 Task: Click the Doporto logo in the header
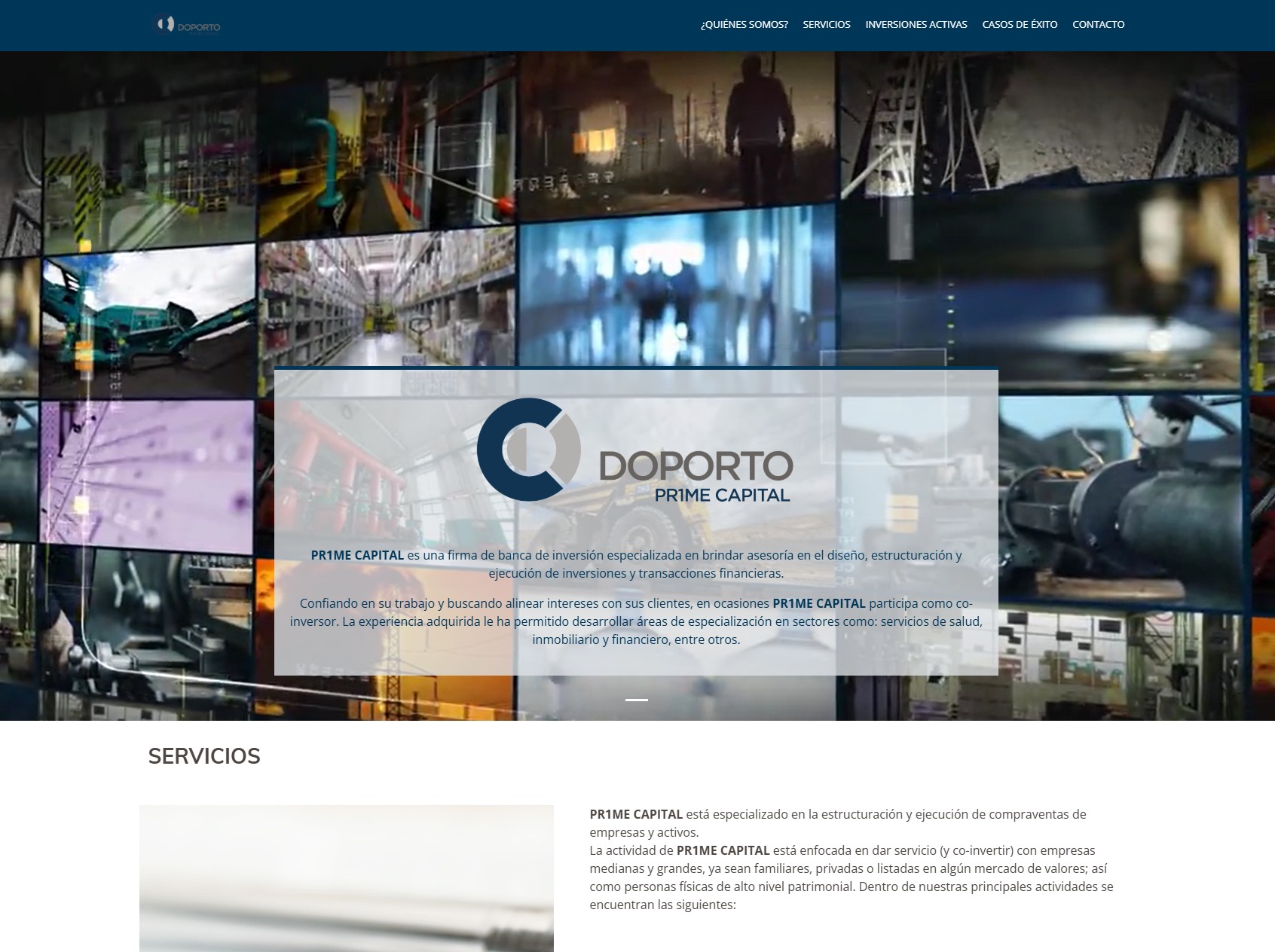(186, 25)
